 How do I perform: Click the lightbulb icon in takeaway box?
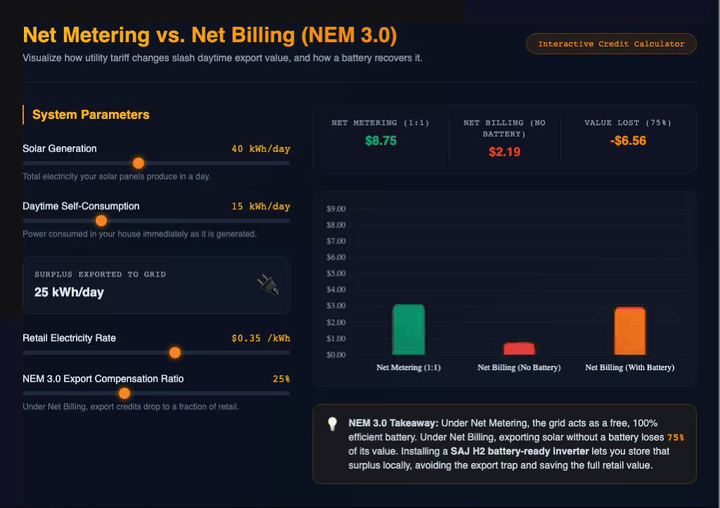332,424
